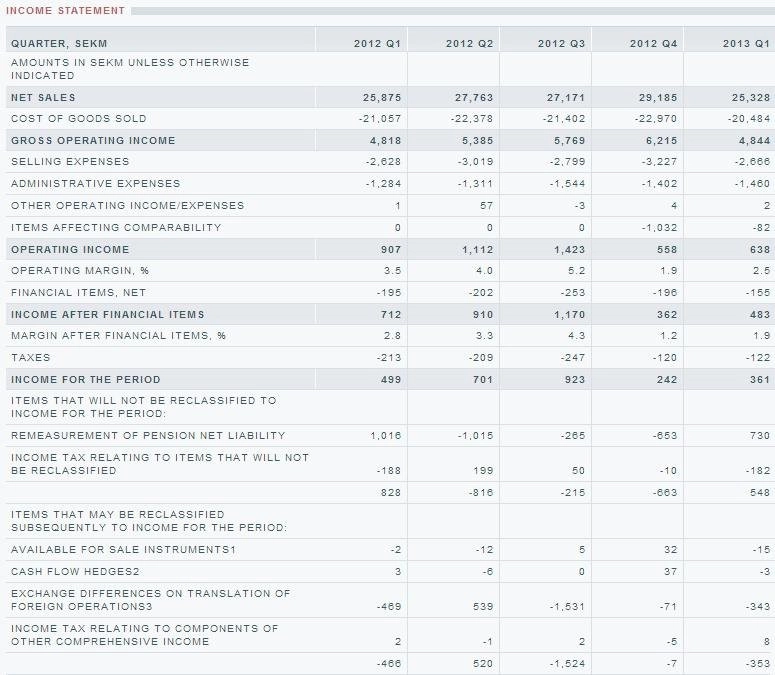This screenshot has width=775, height=675.
Task: Click GROSS OPERATING INCOME row label
Action: click(x=93, y=140)
